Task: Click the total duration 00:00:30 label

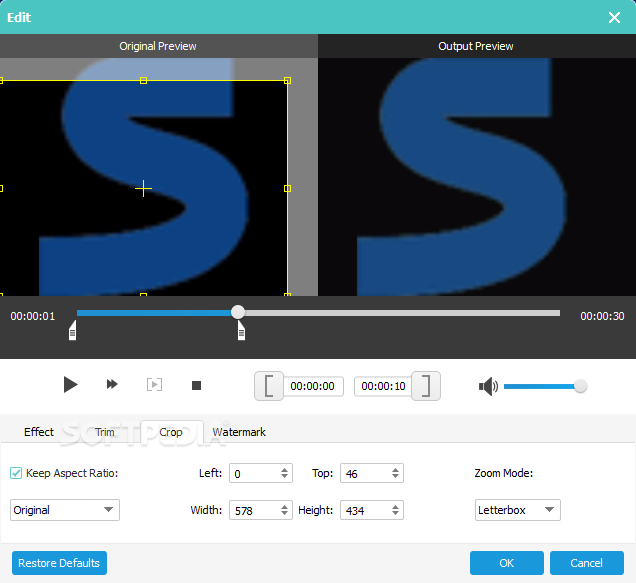Action: [x=602, y=316]
